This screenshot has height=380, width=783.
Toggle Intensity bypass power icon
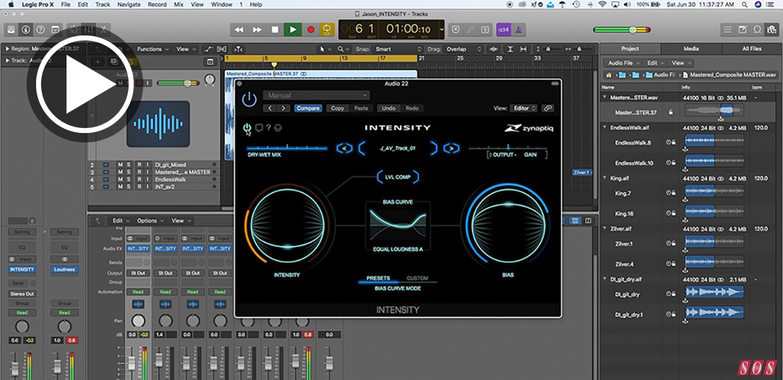coord(247,128)
